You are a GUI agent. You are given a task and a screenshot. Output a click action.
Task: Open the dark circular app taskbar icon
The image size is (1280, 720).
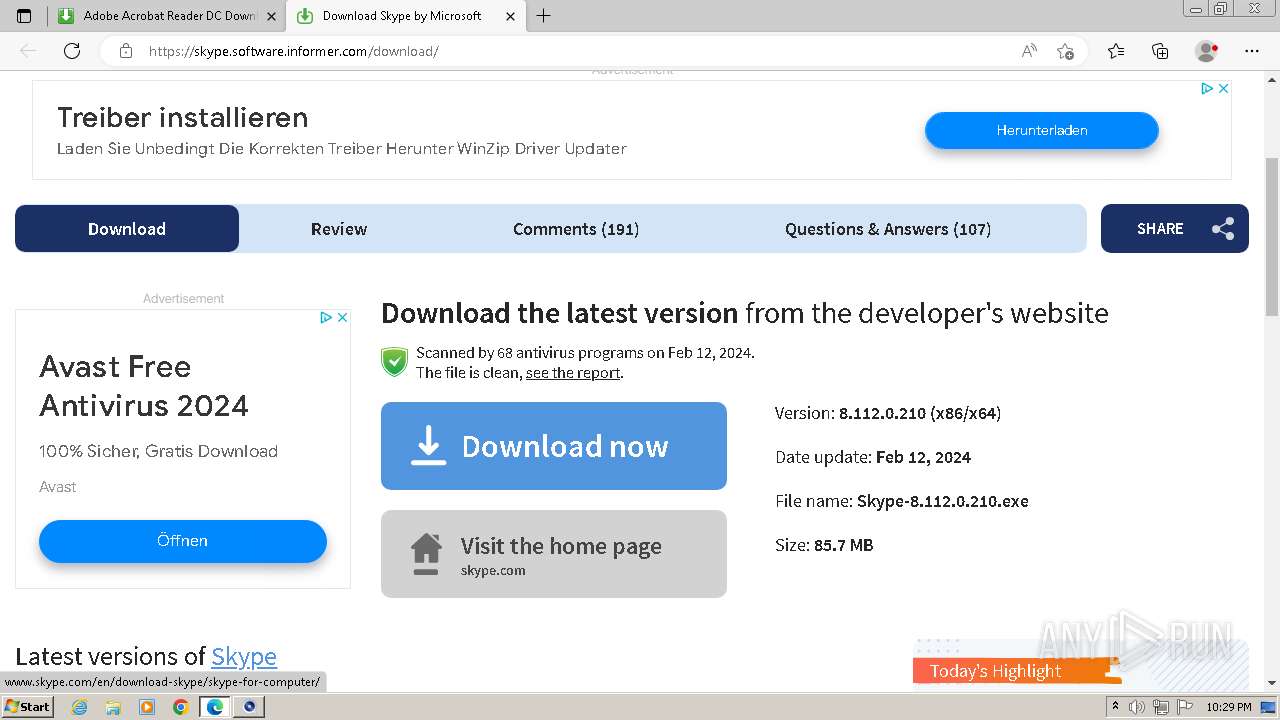coord(250,707)
